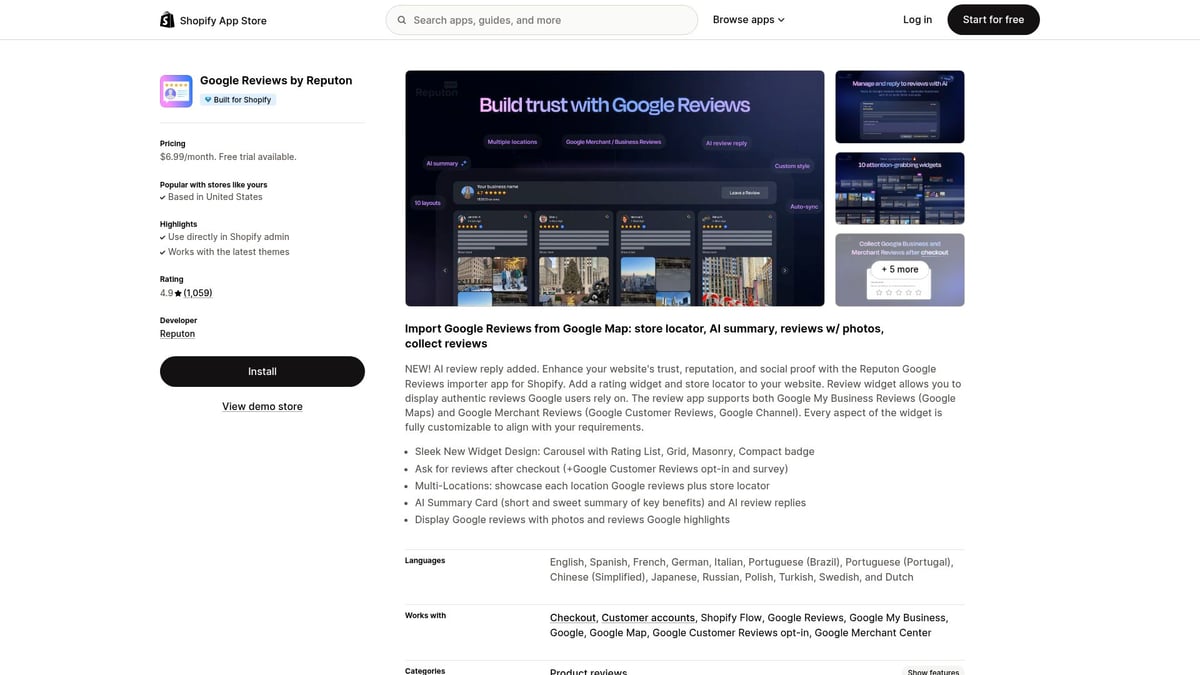Viewport: 1200px width, 675px height.
Task: Click the Import Google Reviews from Google Map heading
Action: (x=644, y=336)
